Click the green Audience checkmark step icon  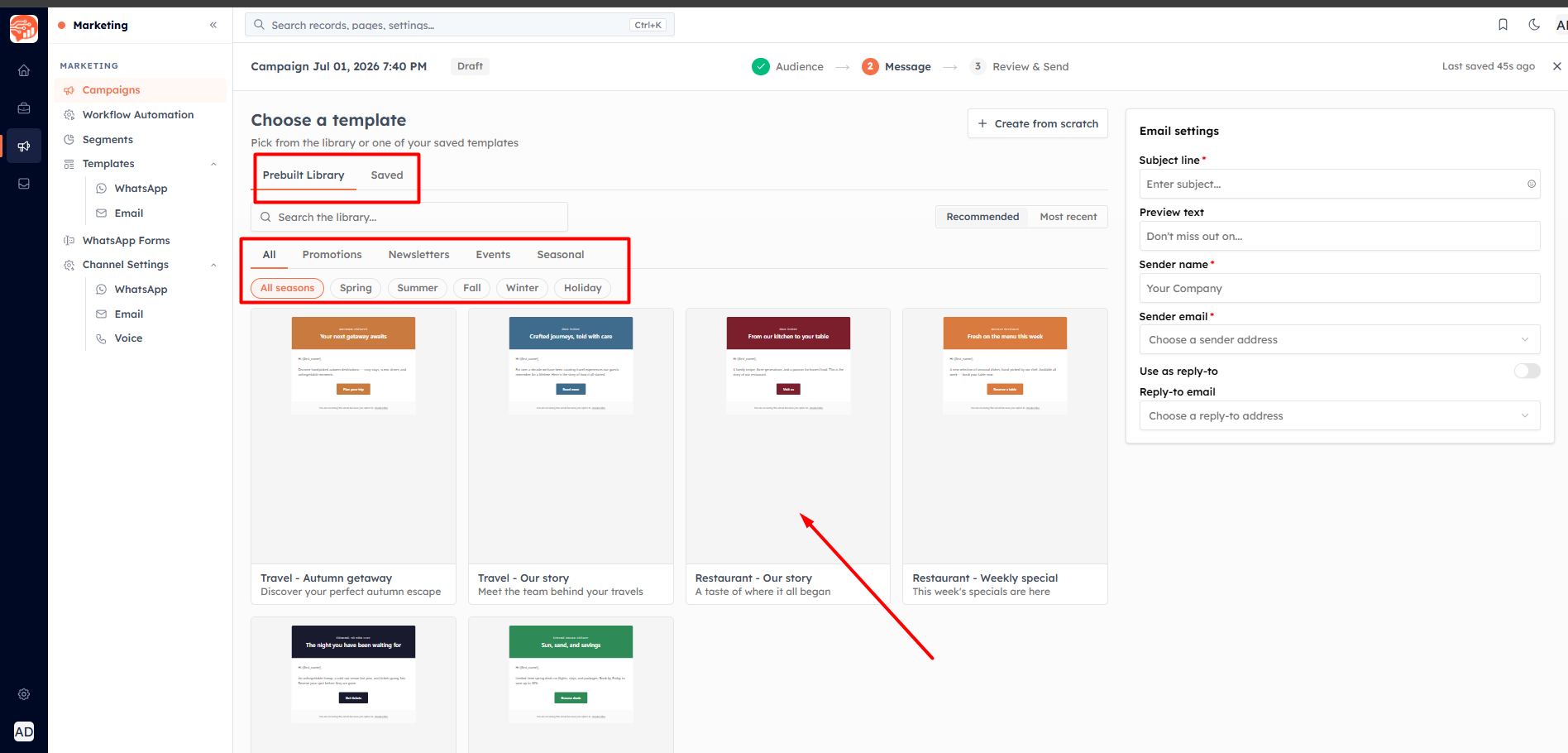pos(761,66)
